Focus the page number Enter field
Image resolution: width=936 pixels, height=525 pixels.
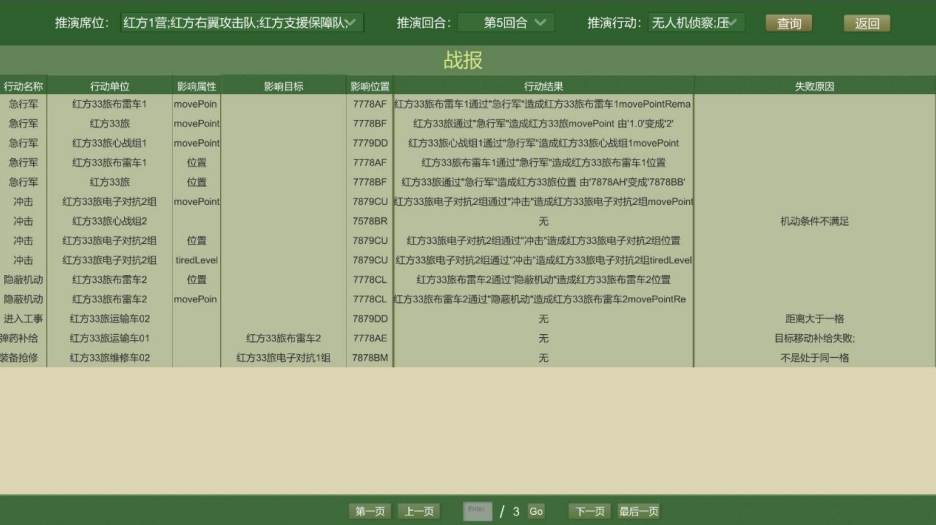[x=478, y=511]
